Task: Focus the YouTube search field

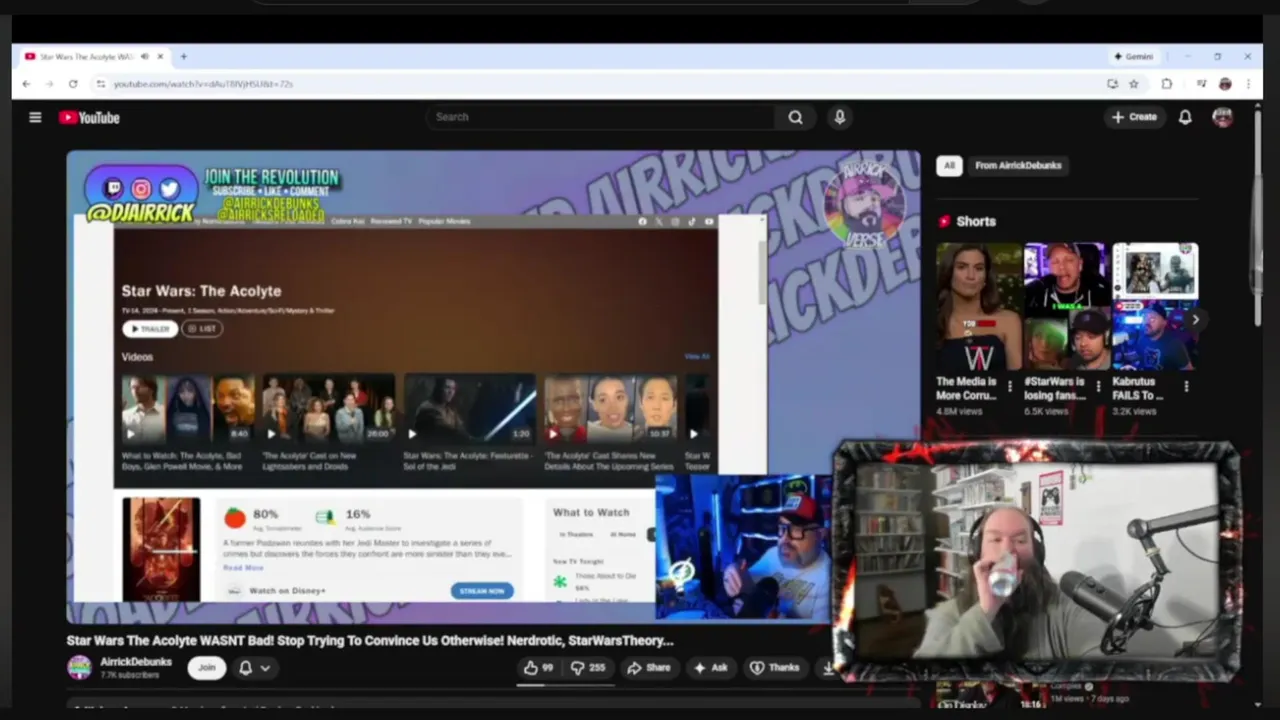Action: click(x=600, y=117)
